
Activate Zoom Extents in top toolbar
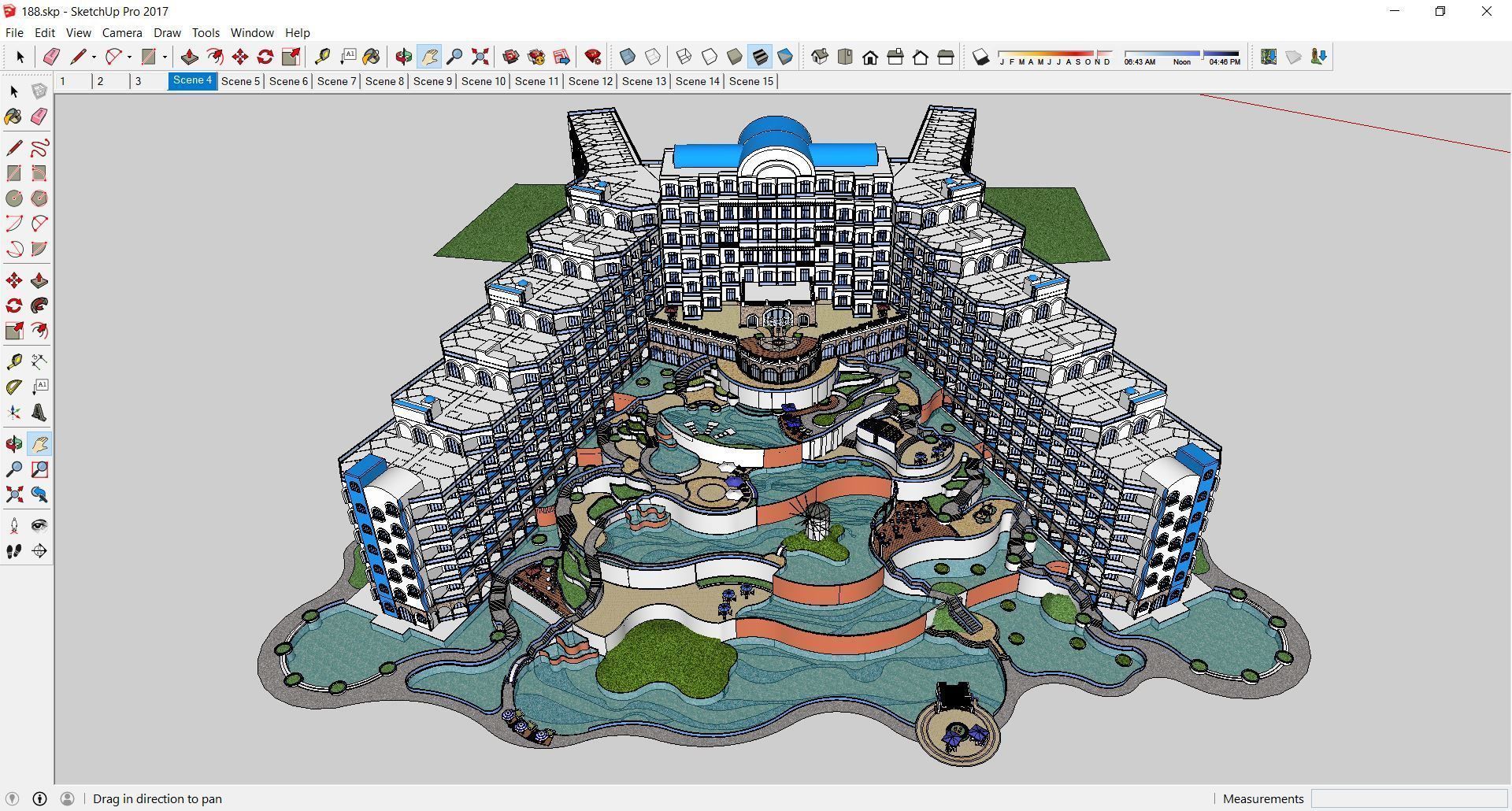click(480, 57)
